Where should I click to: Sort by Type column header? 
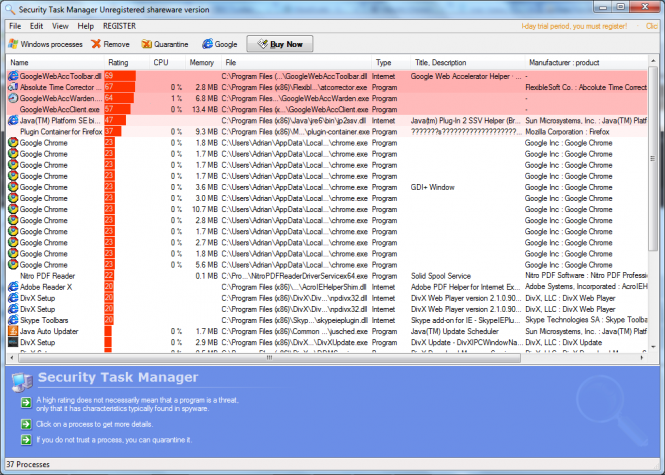pyautogui.click(x=391, y=63)
